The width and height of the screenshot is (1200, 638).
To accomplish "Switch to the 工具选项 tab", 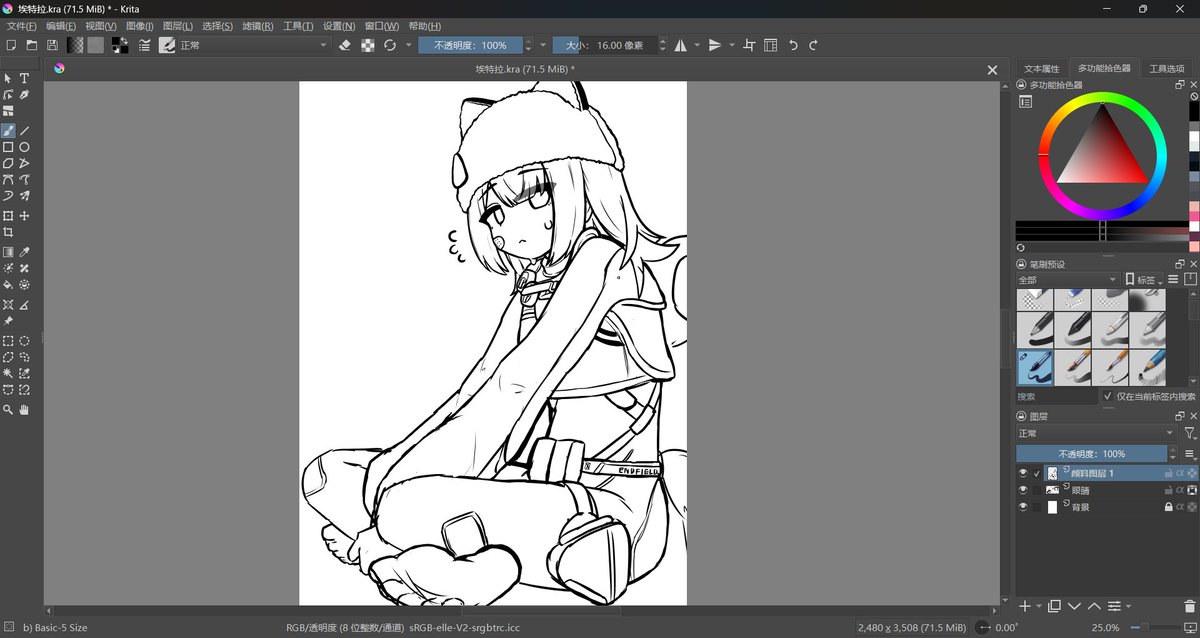I will coord(1166,69).
